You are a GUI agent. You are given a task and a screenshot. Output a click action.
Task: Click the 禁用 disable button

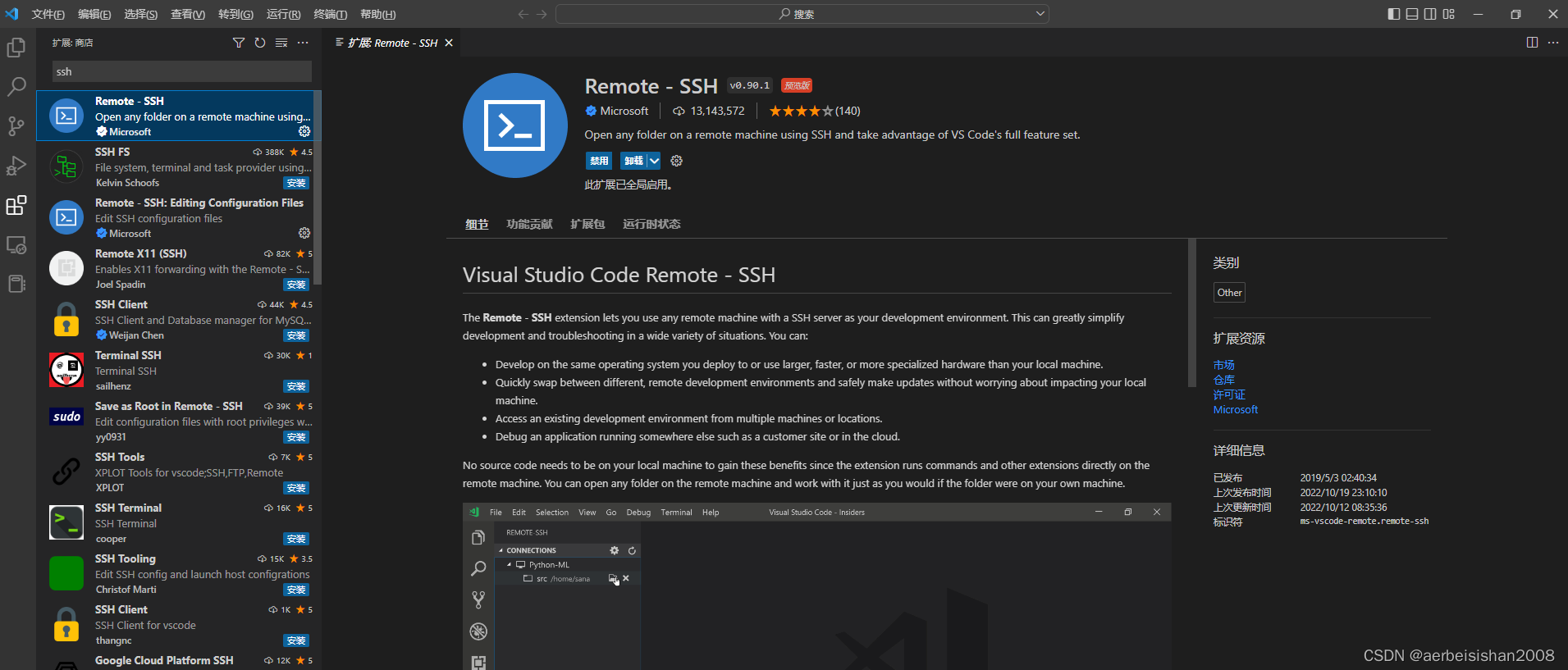tap(599, 161)
